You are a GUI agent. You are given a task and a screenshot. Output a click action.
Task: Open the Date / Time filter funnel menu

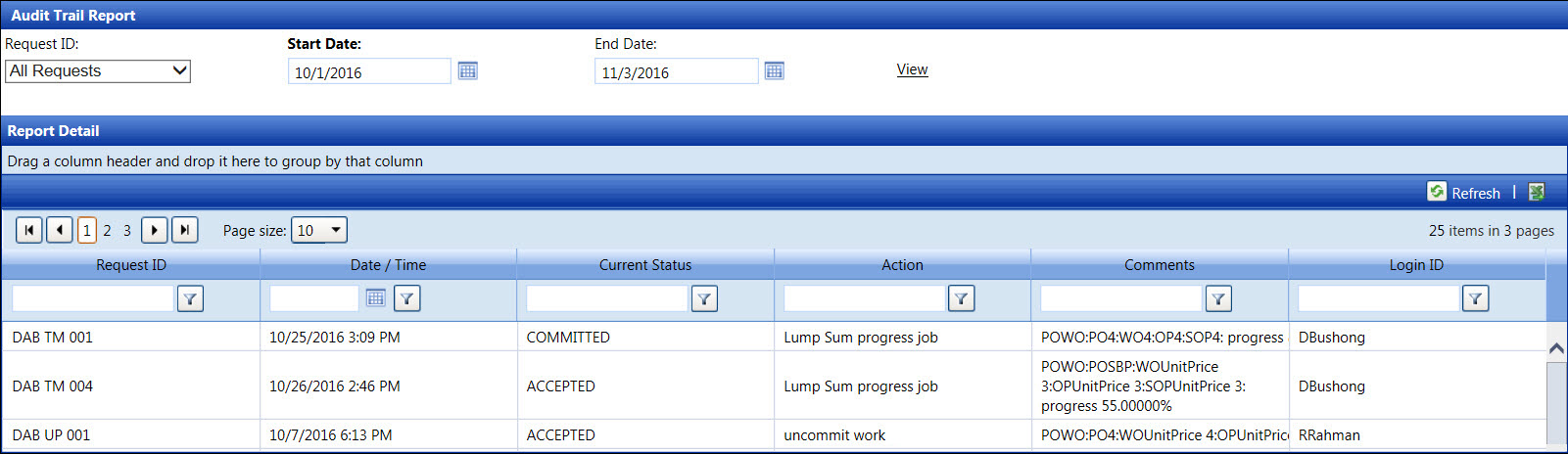tap(407, 299)
